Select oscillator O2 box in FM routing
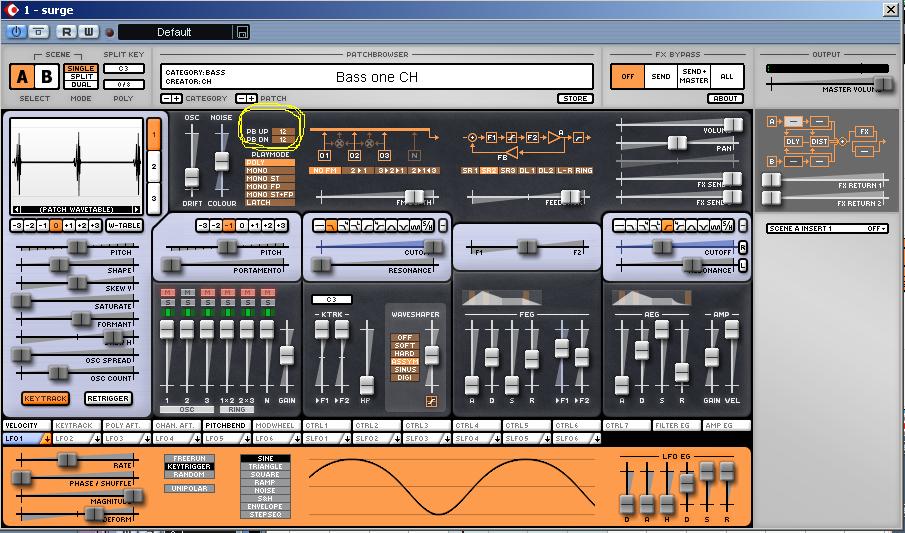This screenshot has width=905, height=533. click(x=354, y=155)
